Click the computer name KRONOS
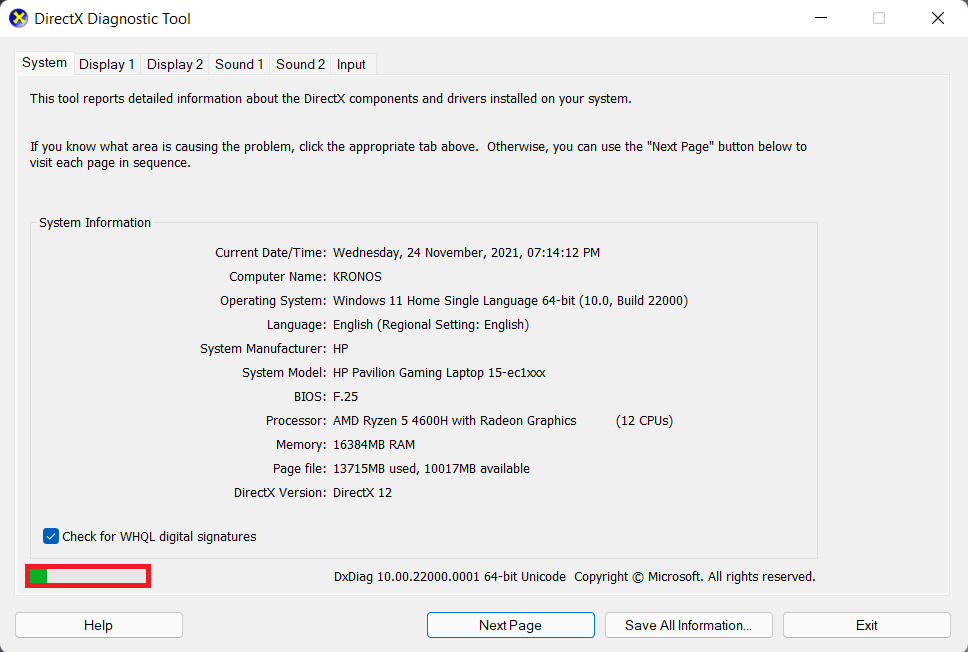 pyautogui.click(x=357, y=277)
